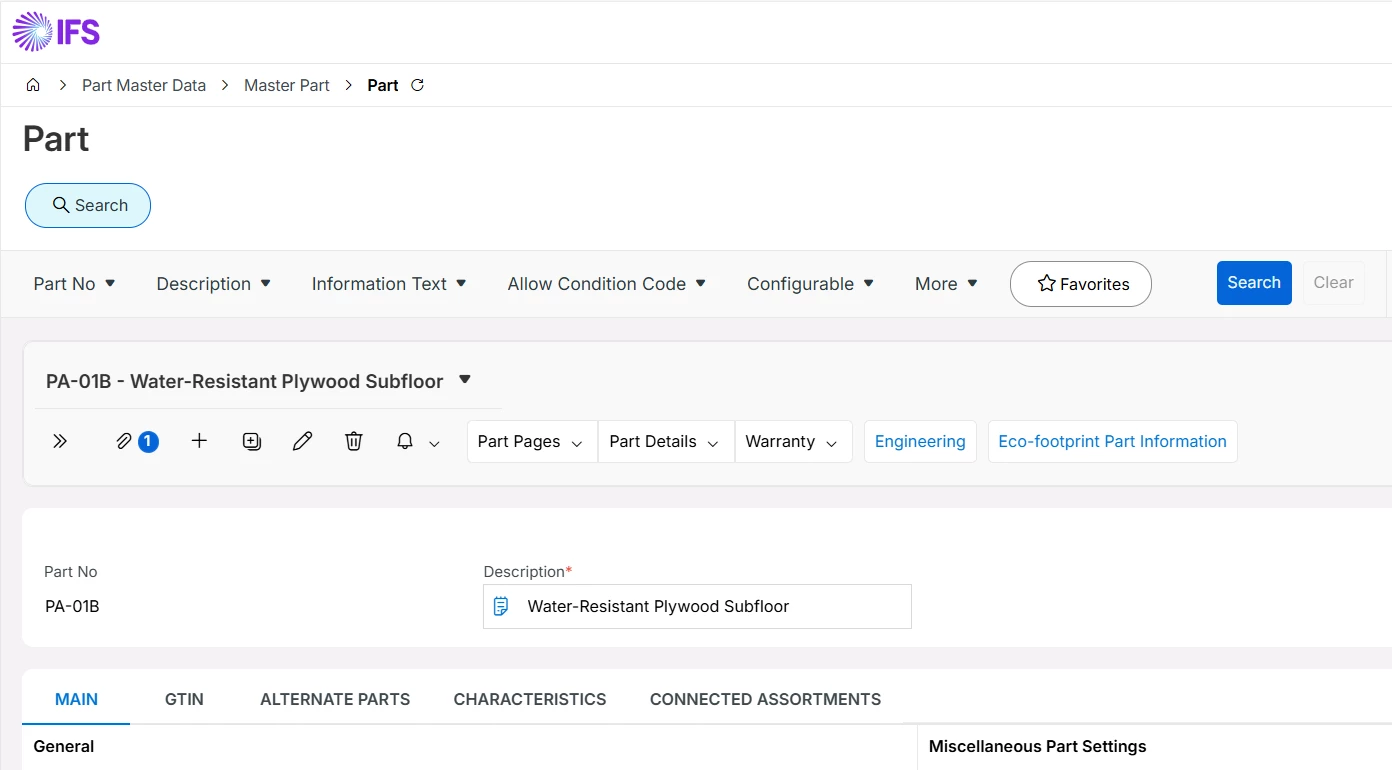Screen dimensions: 1392x770
Task: Expand Warranty menu
Action: pos(792,441)
